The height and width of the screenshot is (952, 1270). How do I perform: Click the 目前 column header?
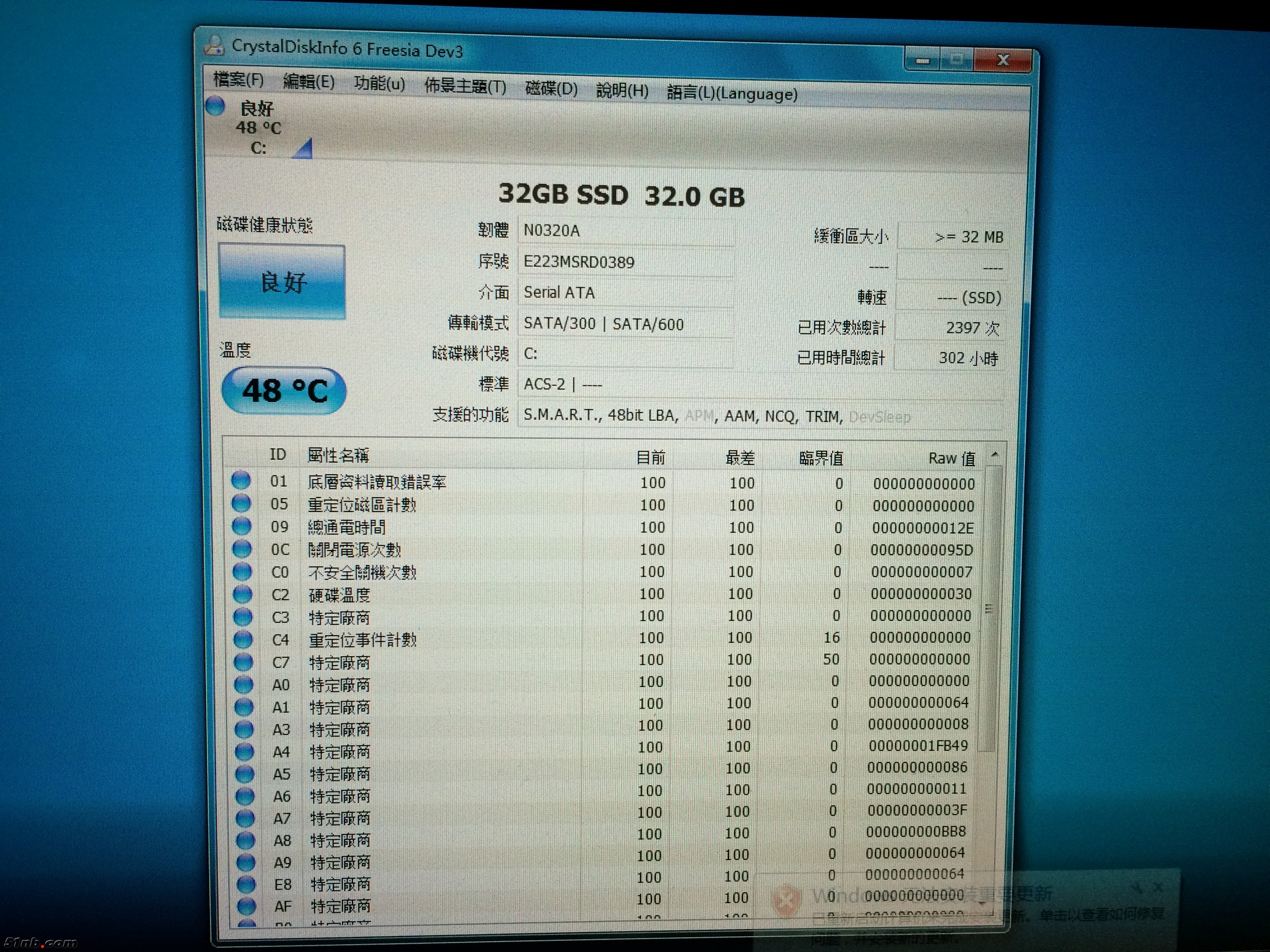coord(651,457)
